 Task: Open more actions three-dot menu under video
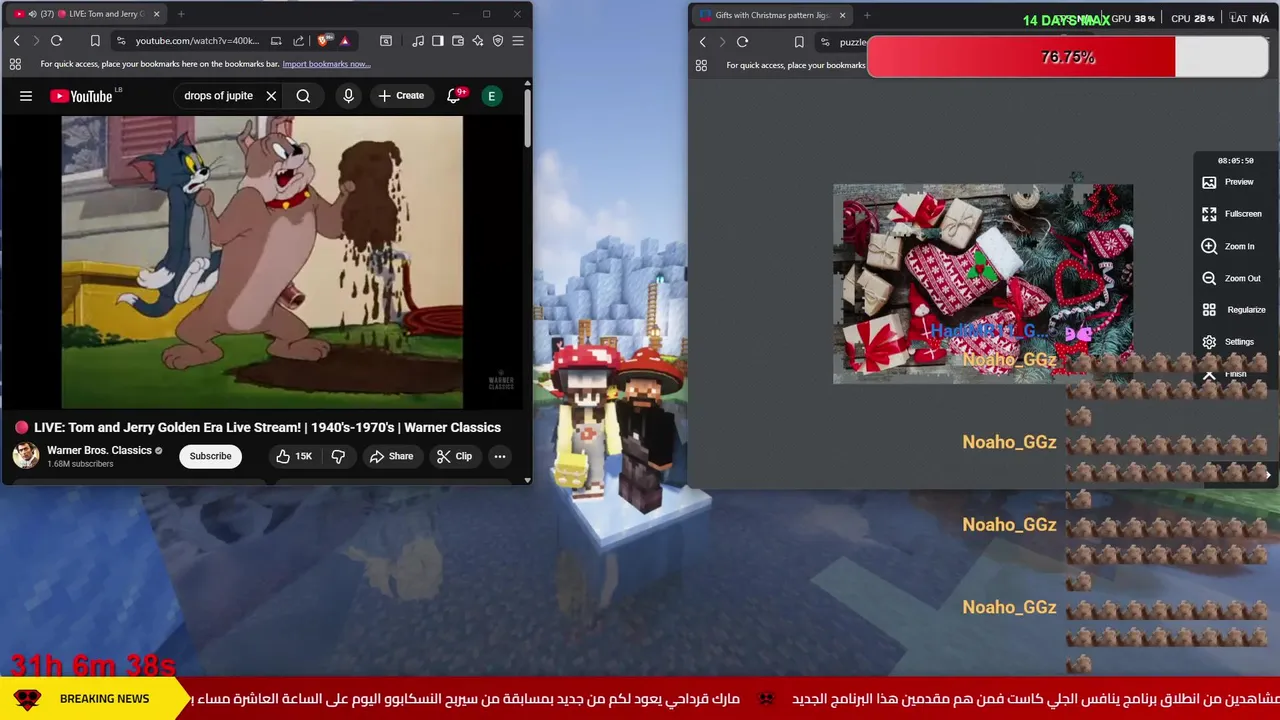(499, 456)
